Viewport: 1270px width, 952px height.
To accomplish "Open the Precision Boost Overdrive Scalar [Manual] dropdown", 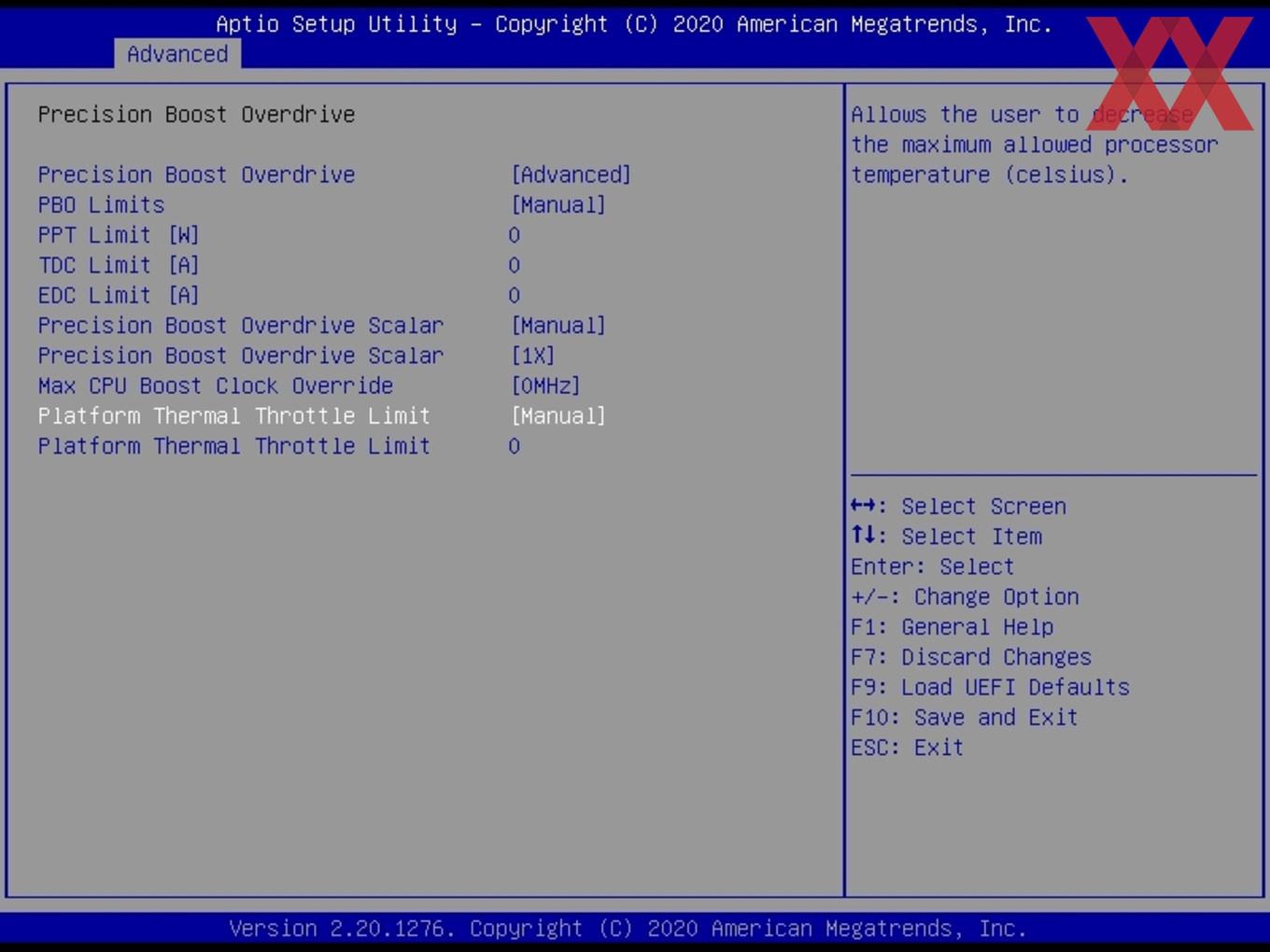I will 558,326.
